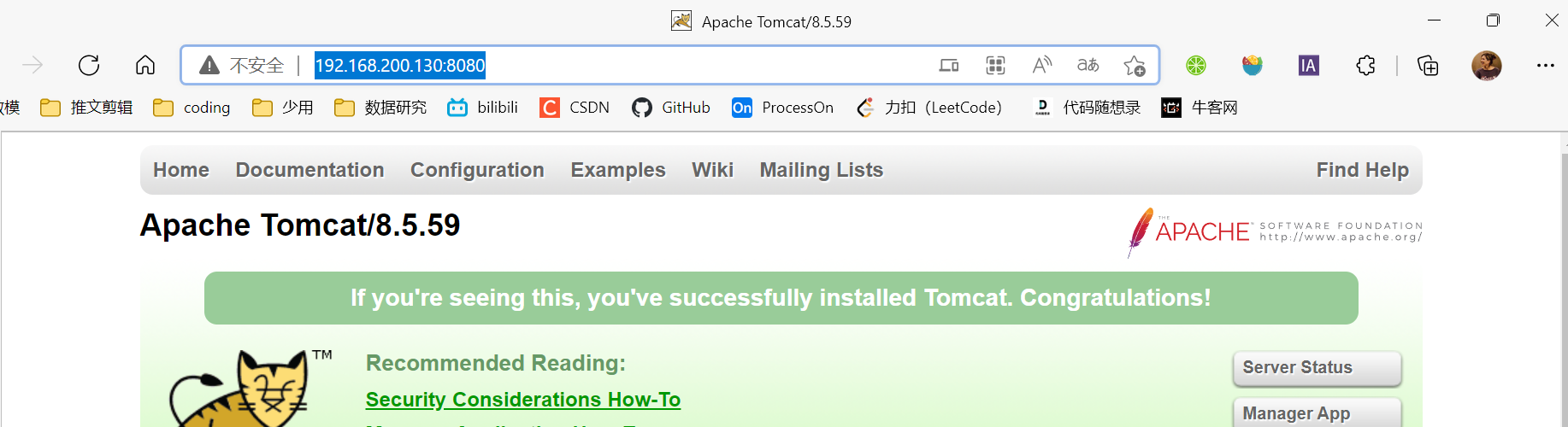Click the not secure warning icon
The width and height of the screenshot is (1568, 427).
[x=209, y=65]
